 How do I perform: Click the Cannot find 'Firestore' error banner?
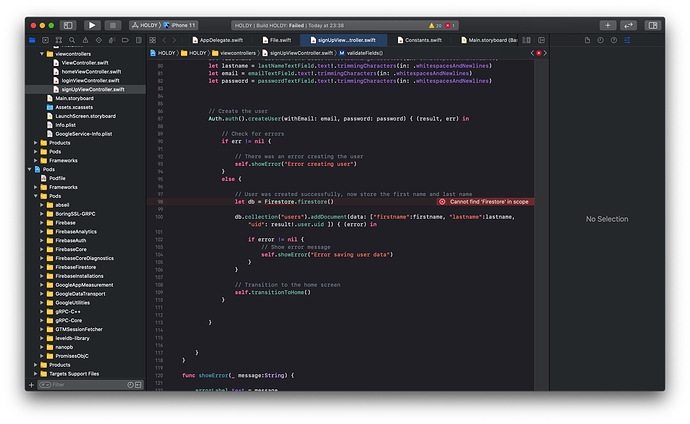[485, 201]
